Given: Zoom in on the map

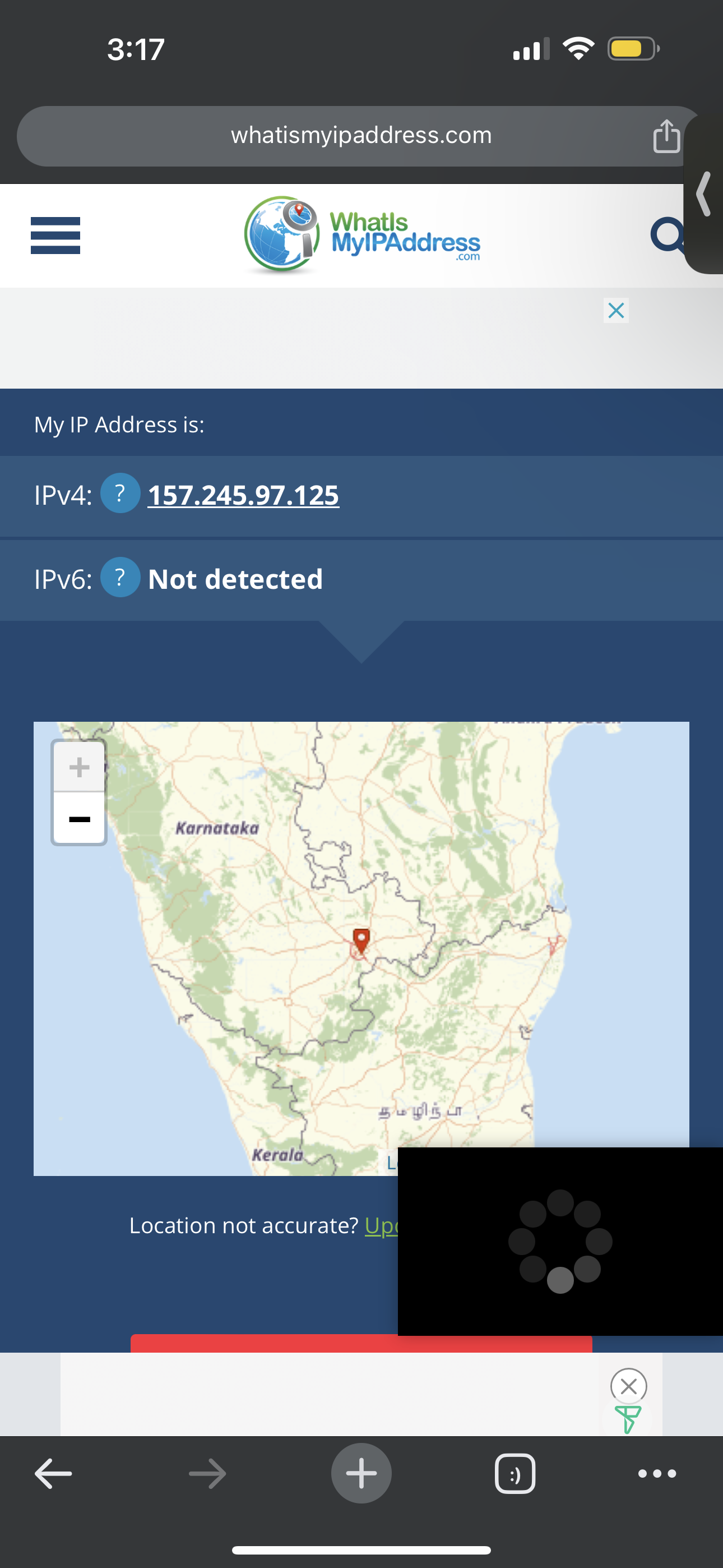Looking at the screenshot, I should tap(79, 767).
